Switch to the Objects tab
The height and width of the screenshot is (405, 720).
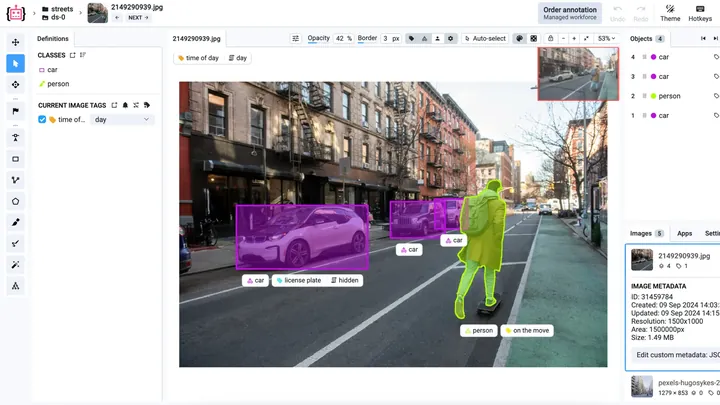click(x=647, y=39)
